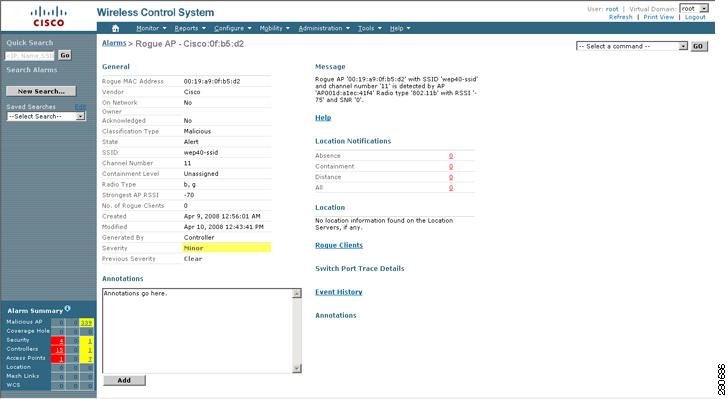Click the Absence notification count
This screenshot has width=728, height=399.
[x=451, y=156]
